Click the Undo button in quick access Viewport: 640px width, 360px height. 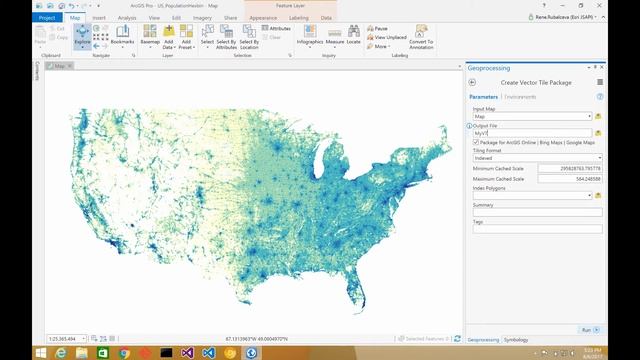pos(71,6)
